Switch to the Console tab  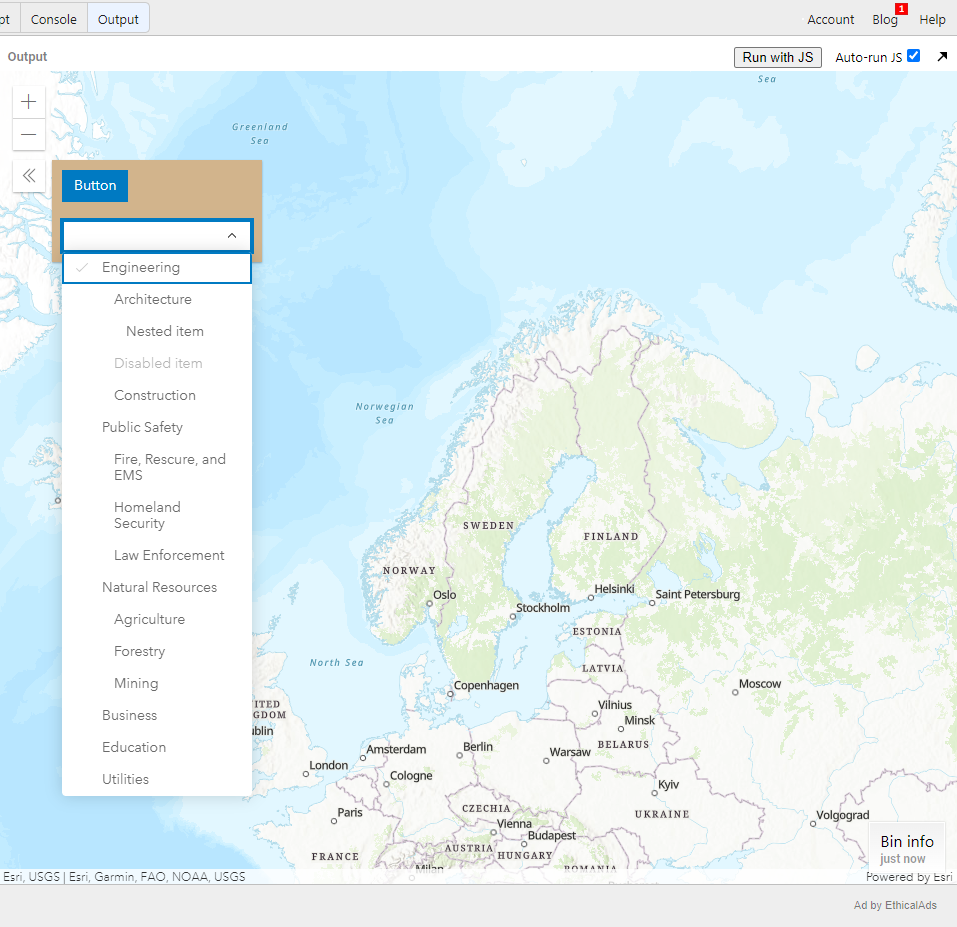point(54,20)
